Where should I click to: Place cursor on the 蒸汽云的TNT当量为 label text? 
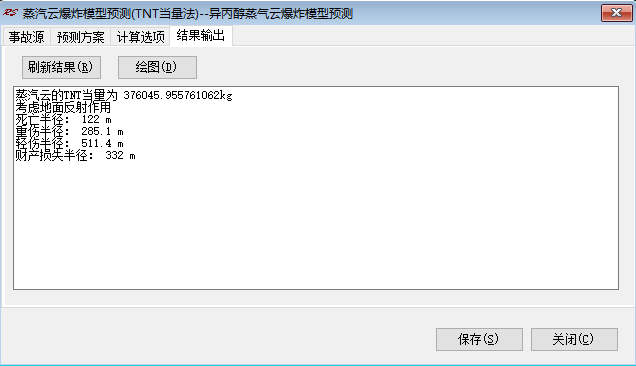coord(67,95)
